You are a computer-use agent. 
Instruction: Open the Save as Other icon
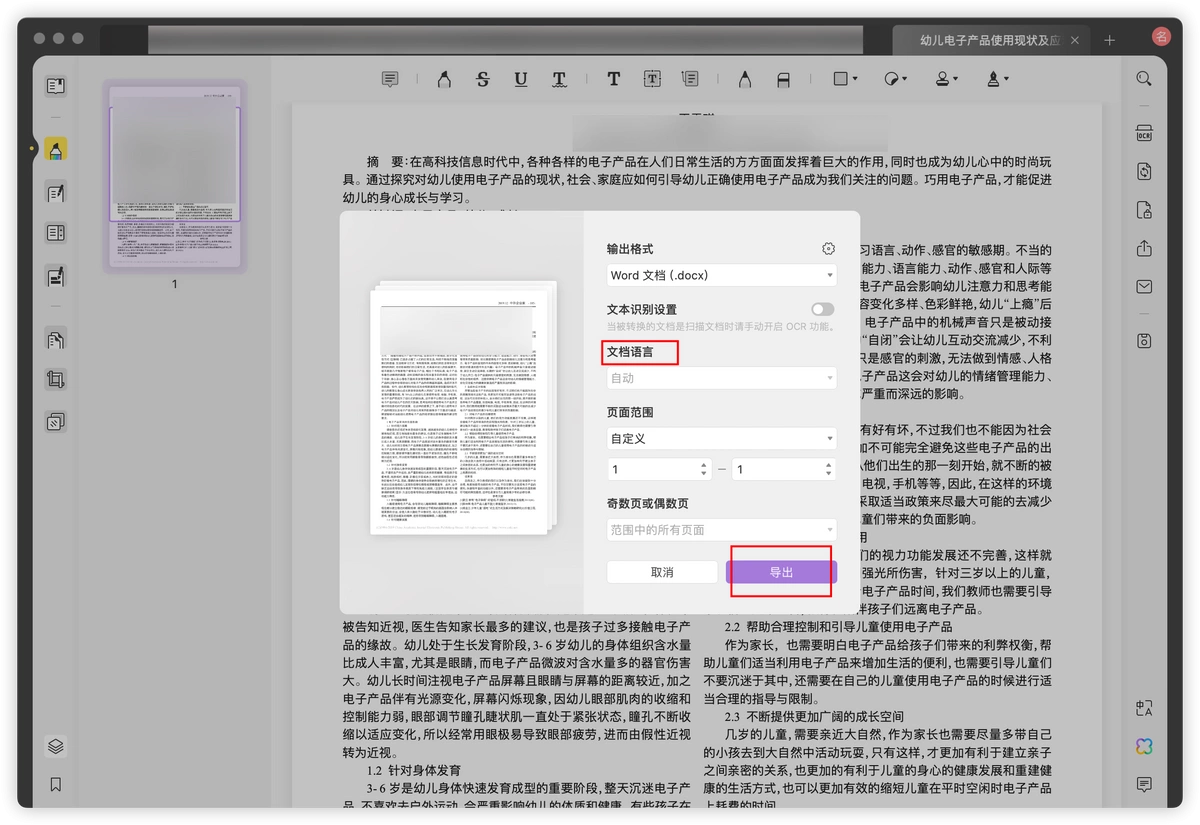click(x=1144, y=341)
